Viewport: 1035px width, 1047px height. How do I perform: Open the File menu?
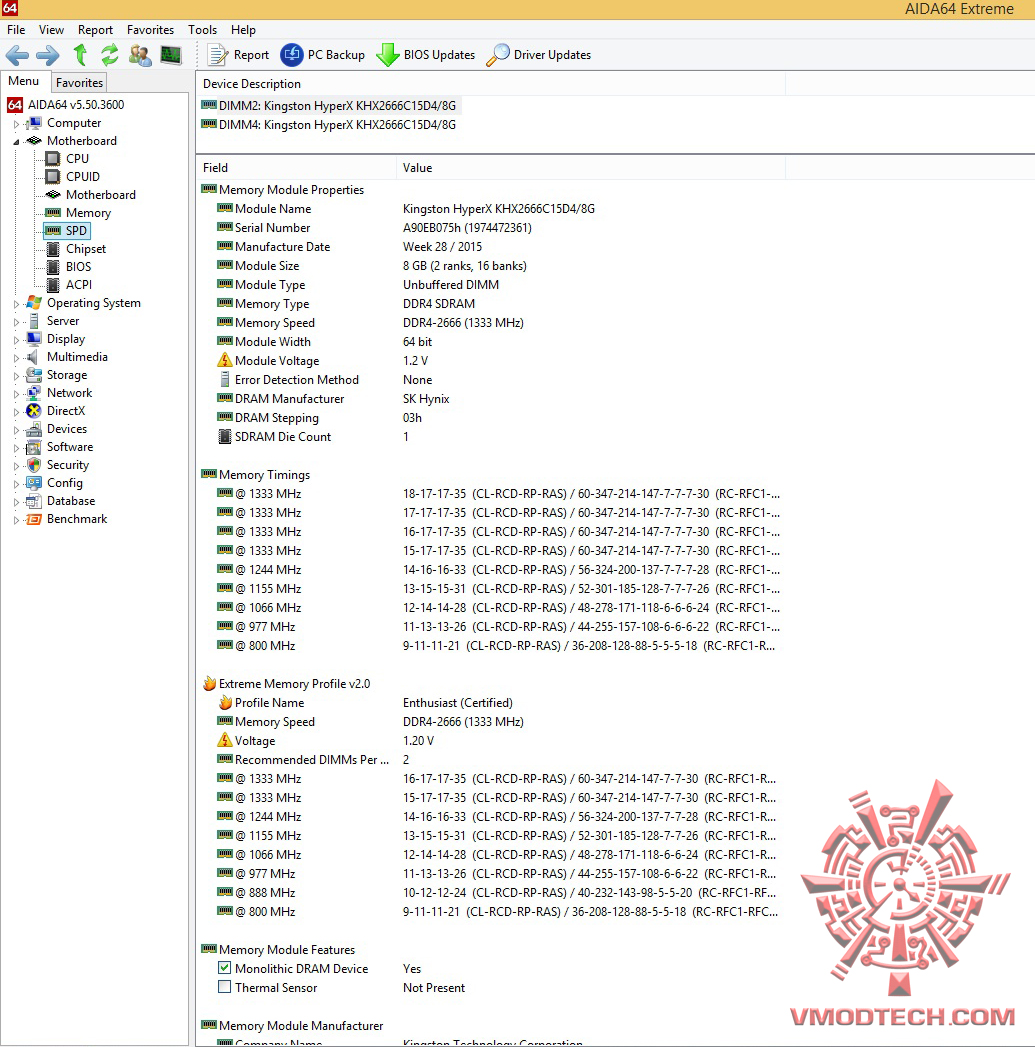[16, 30]
